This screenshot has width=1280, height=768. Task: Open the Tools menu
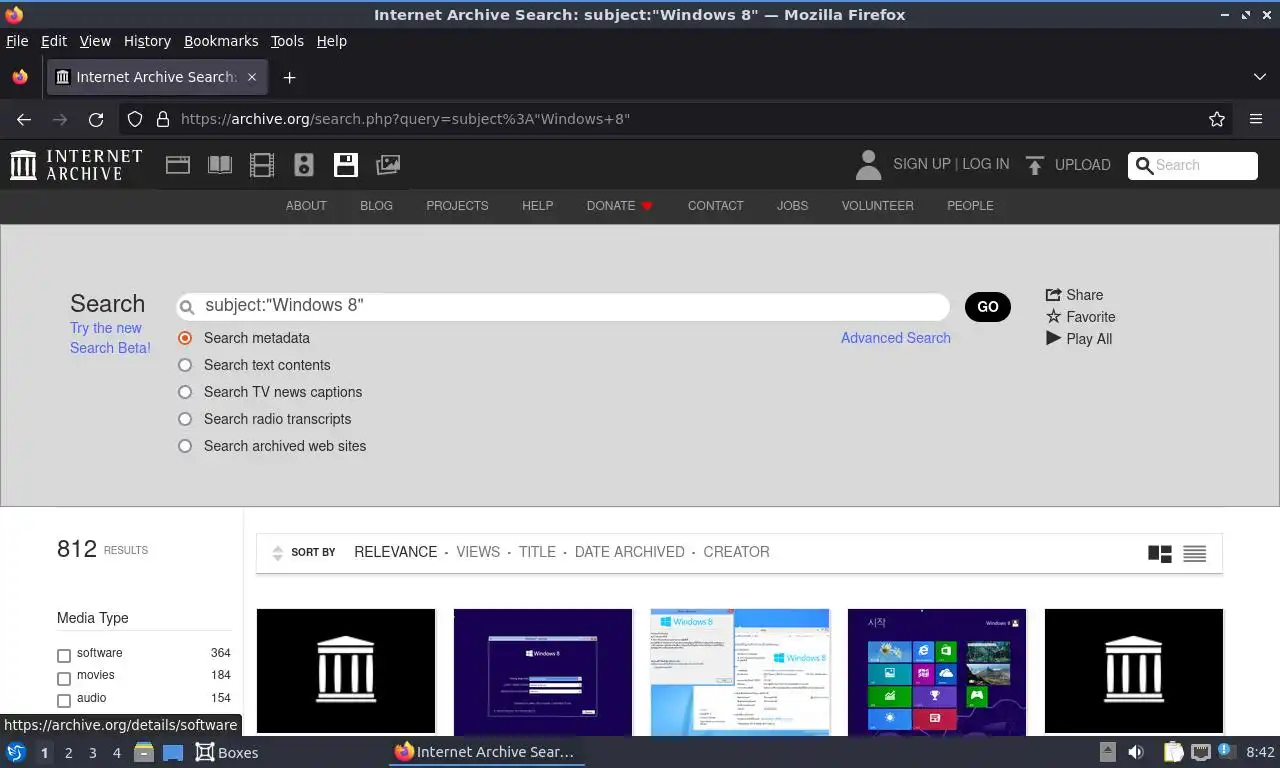(287, 41)
